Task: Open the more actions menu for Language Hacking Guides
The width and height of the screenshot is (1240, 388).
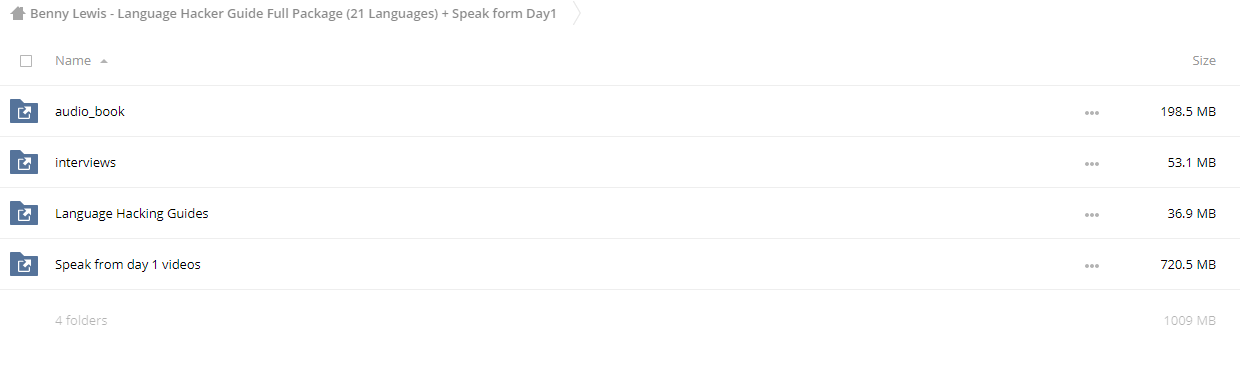Action: [1092, 215]
